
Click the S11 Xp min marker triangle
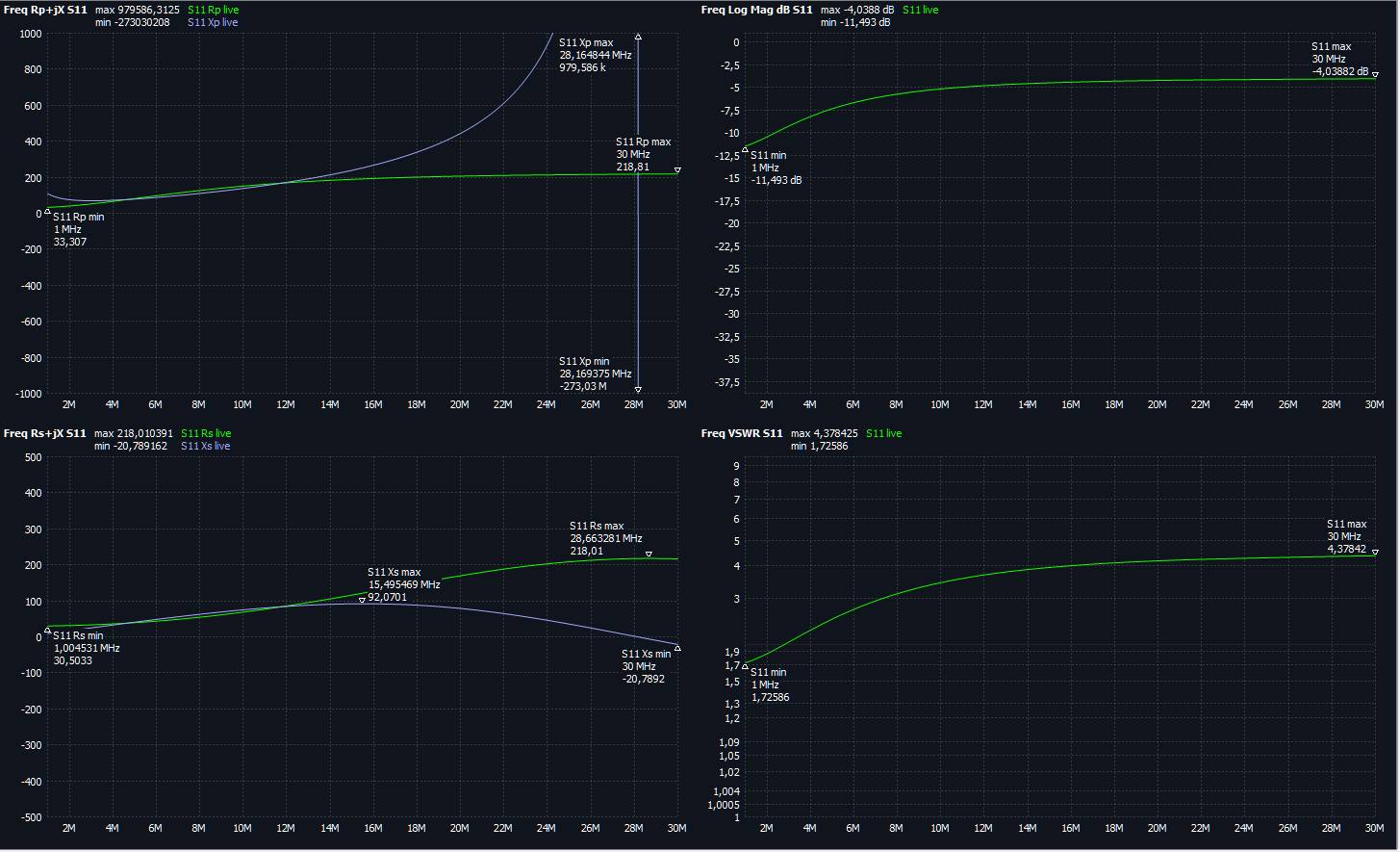638,390
